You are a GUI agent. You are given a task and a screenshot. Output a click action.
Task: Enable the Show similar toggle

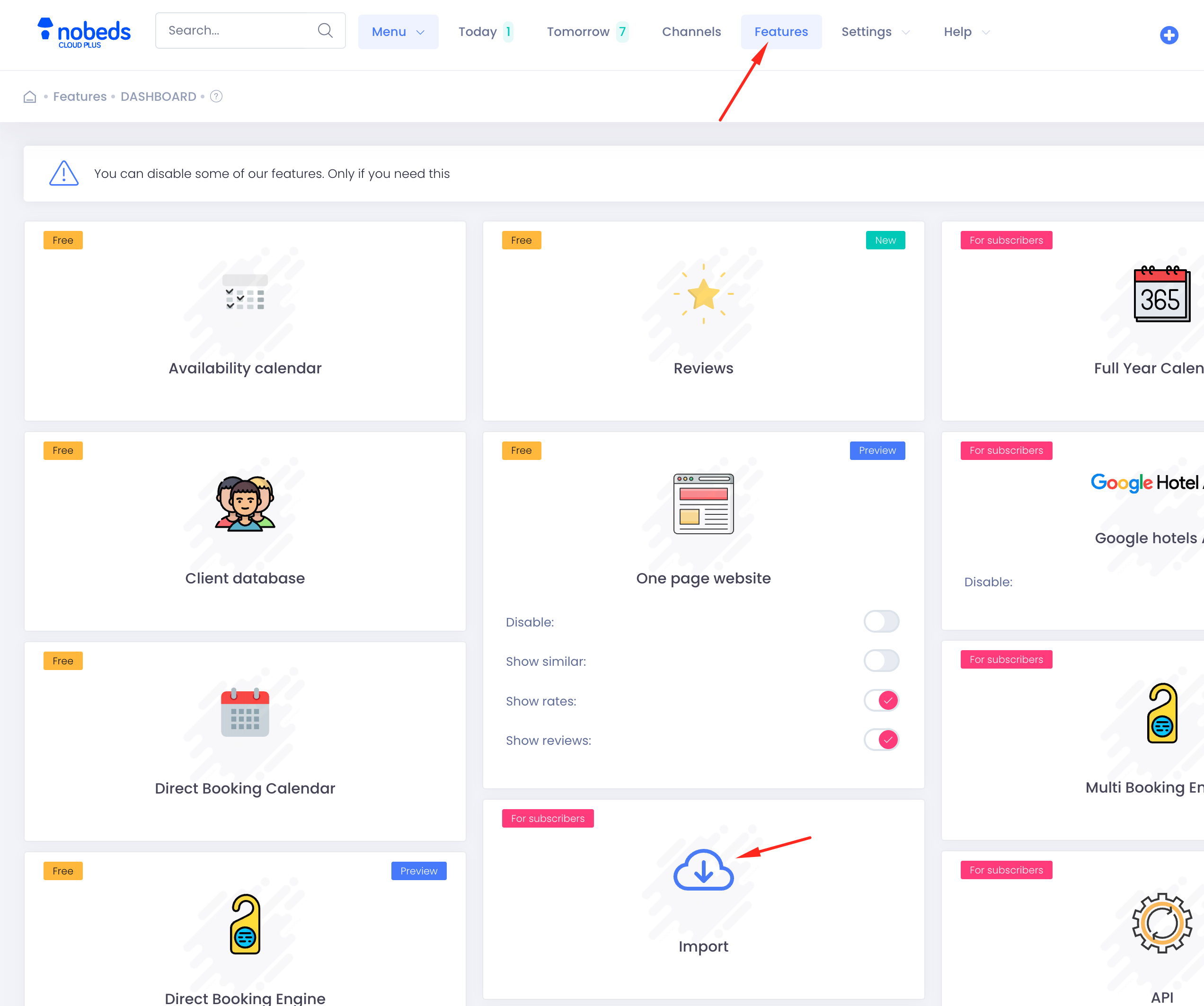[x=881, y=661]
